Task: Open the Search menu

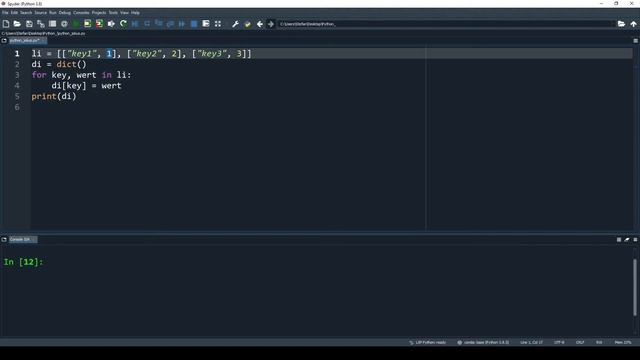Action: 26,13
